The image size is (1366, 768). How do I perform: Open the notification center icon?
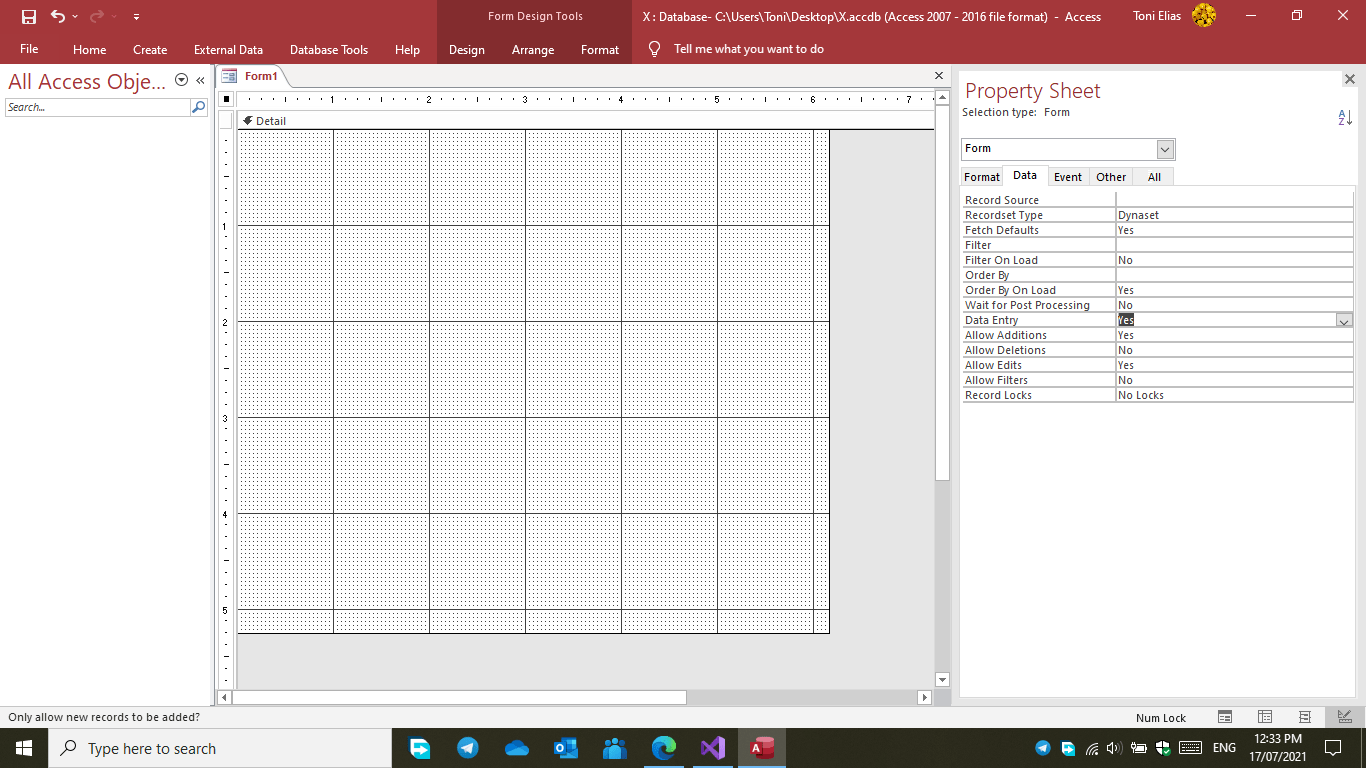1333,748
